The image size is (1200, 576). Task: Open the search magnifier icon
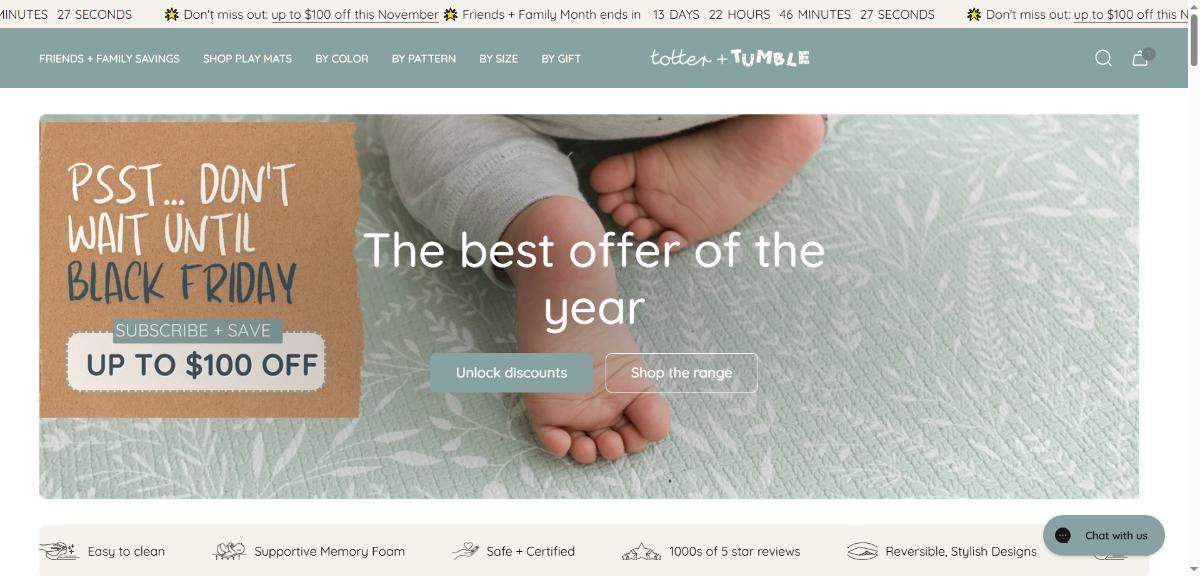tap(1103, 58)
